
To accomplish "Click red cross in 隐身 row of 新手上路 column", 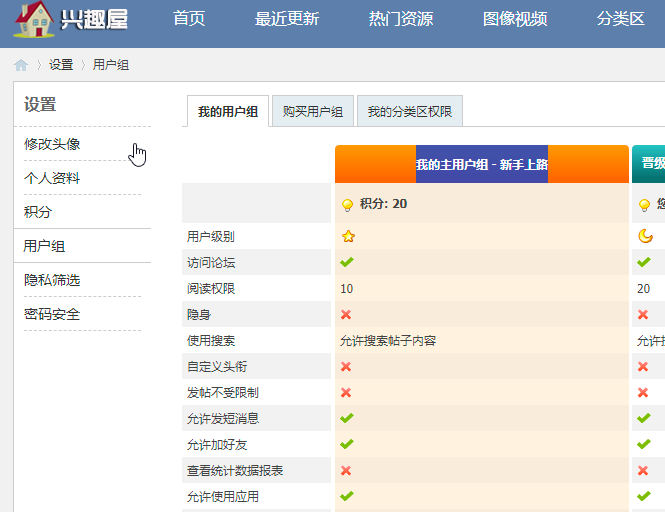I will (x=346, y=314).
